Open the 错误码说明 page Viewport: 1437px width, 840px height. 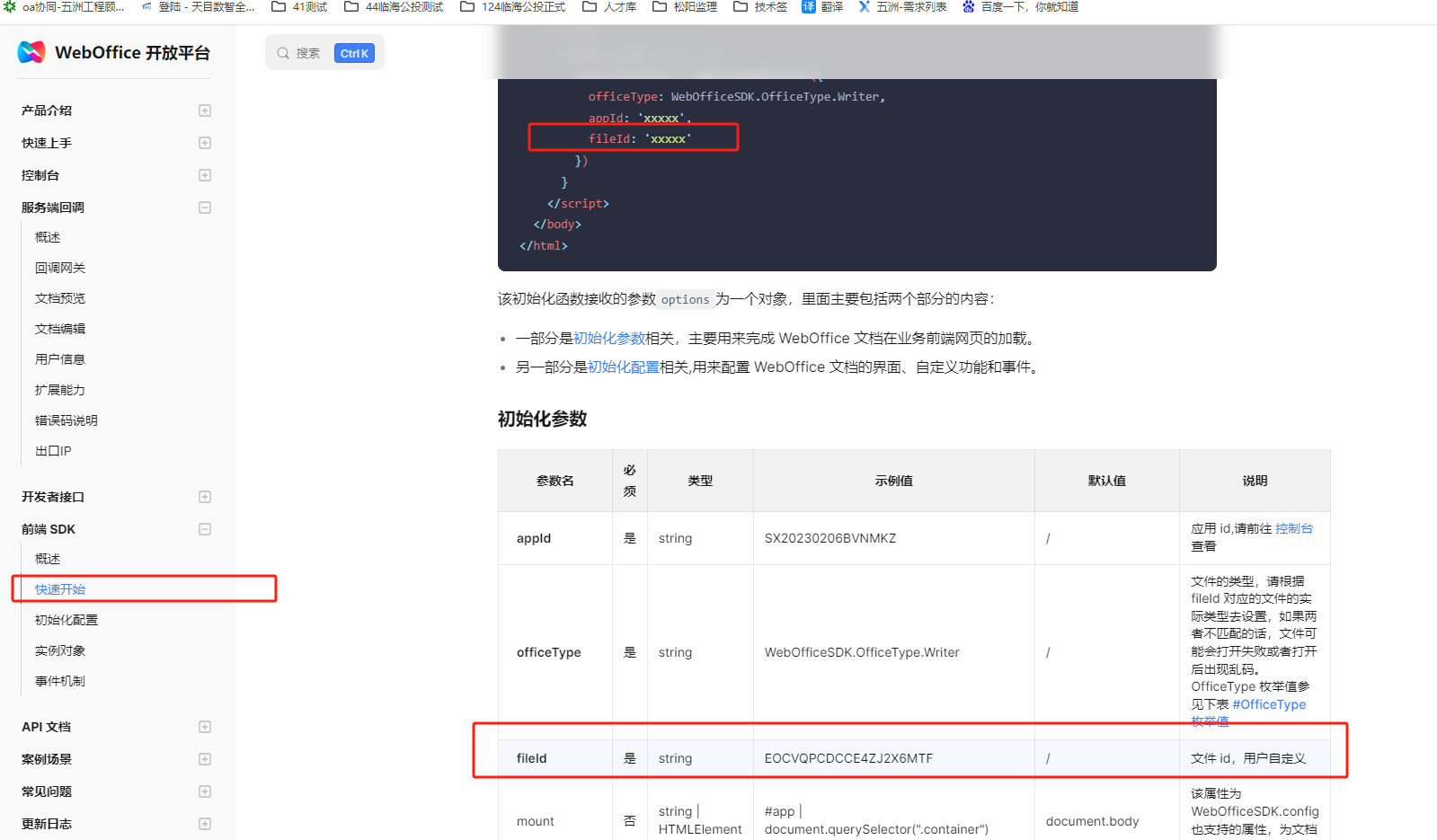click(67, 420)
